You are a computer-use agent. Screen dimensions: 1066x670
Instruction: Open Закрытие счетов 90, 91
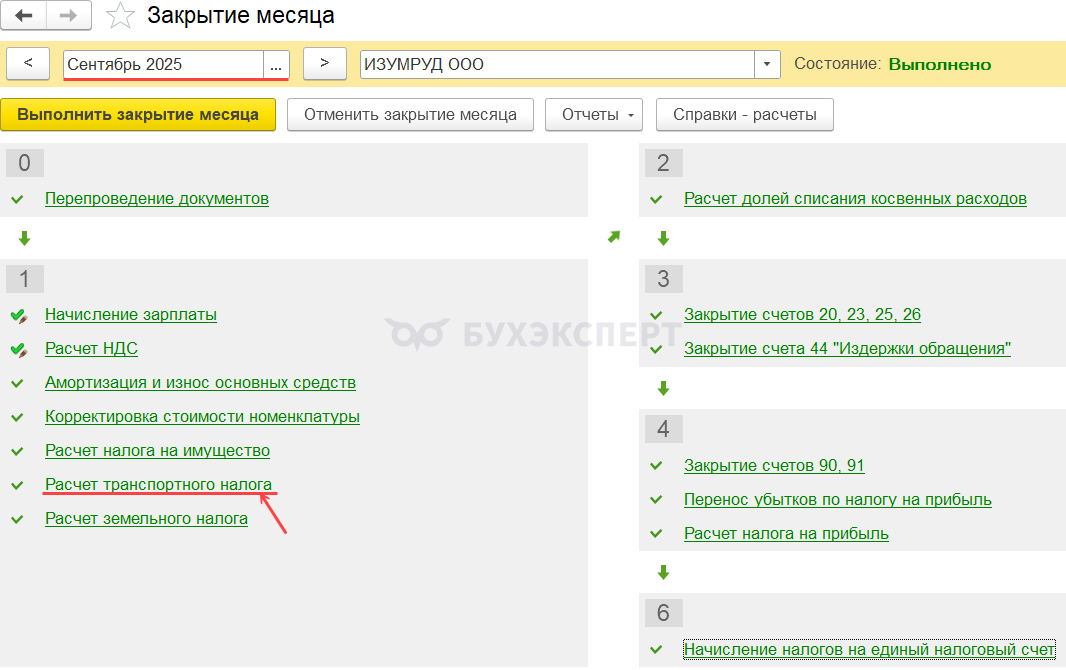coord(774,465)
